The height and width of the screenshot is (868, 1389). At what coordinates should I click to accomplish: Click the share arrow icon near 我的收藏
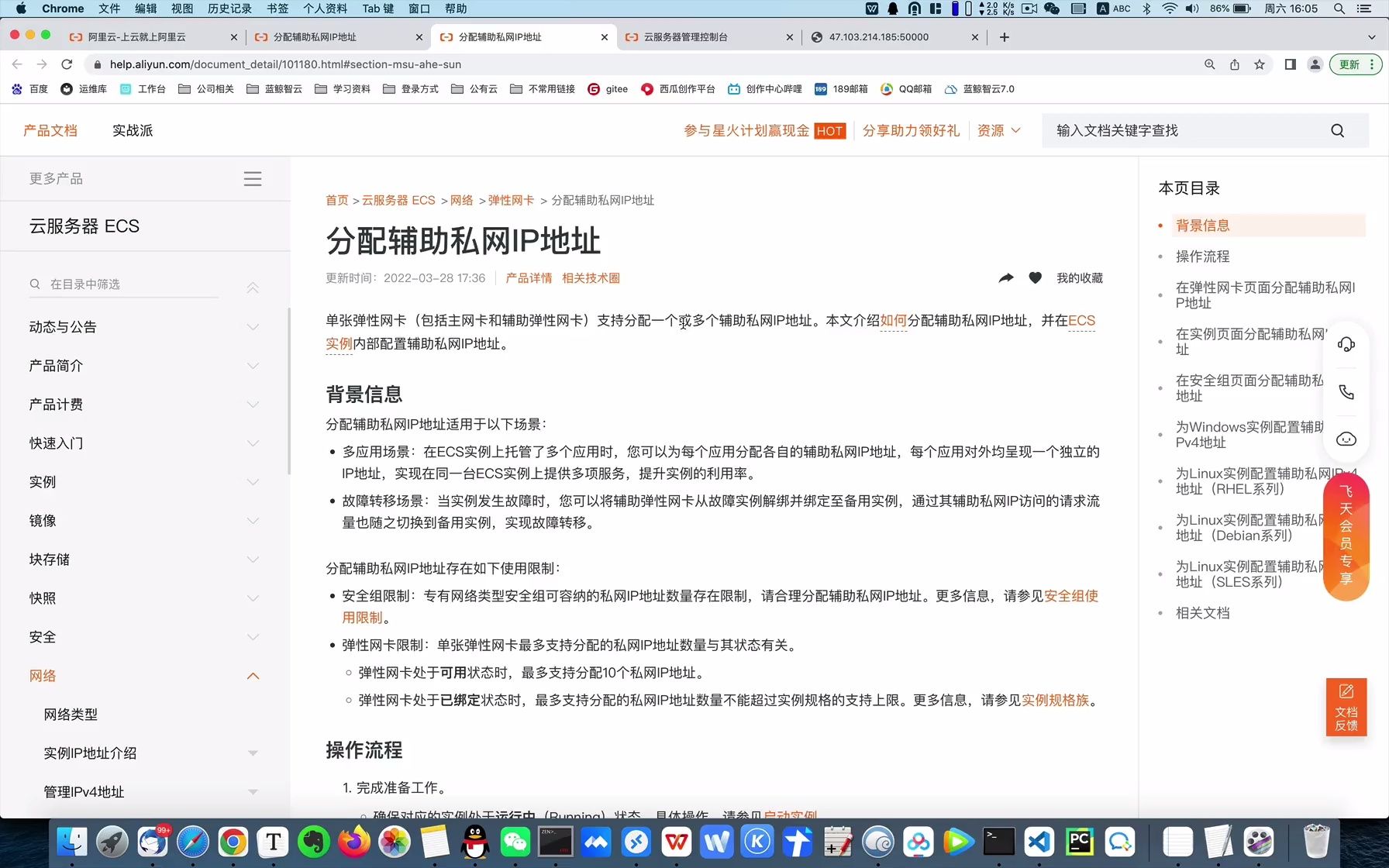(1006, 277)
